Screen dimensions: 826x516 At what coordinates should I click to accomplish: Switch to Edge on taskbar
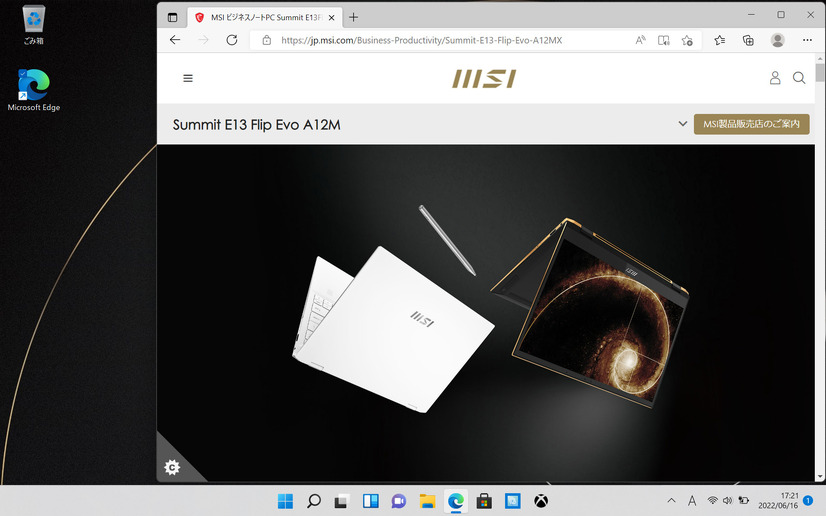(456, 501)
